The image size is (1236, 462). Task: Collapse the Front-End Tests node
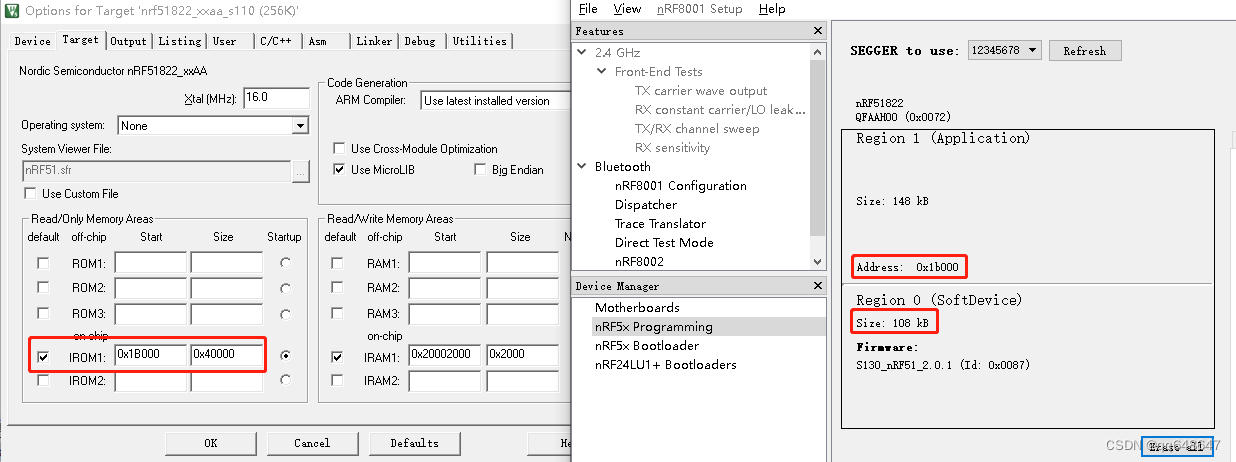(601, 71)
